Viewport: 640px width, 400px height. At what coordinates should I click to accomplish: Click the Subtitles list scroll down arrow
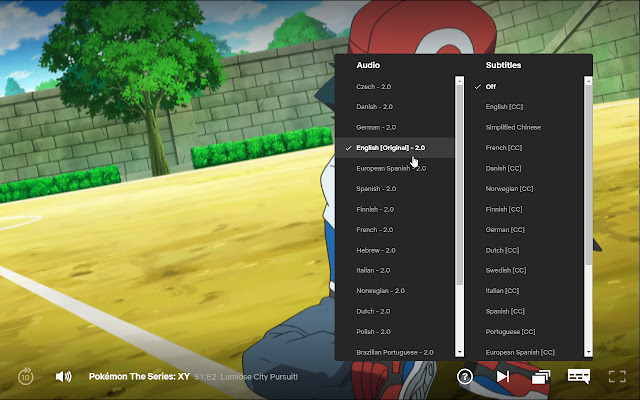(588, 352)
